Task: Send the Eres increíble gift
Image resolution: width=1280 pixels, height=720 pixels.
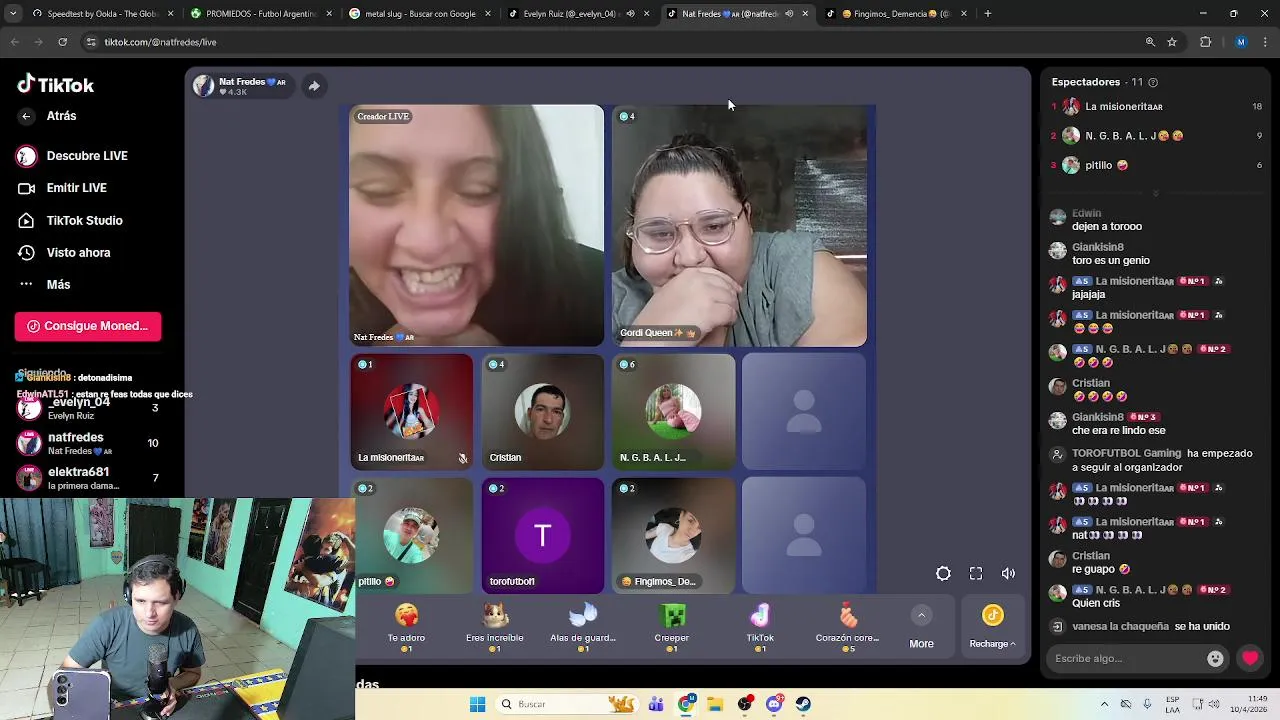Action: coord(495,627)
